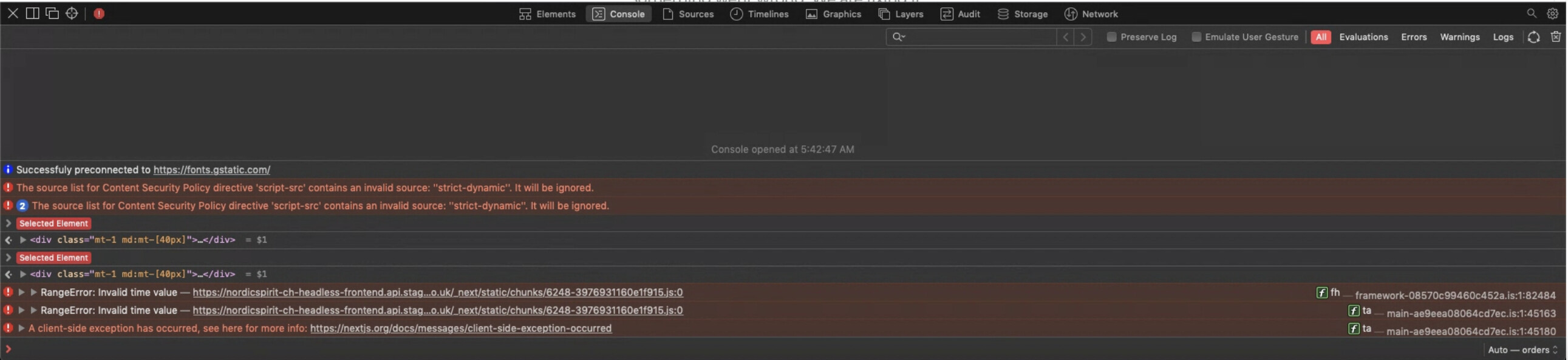Screen dimensions: 1568x360
Task: Click the reload page icon in console bar
Action: pos(1535,37)
